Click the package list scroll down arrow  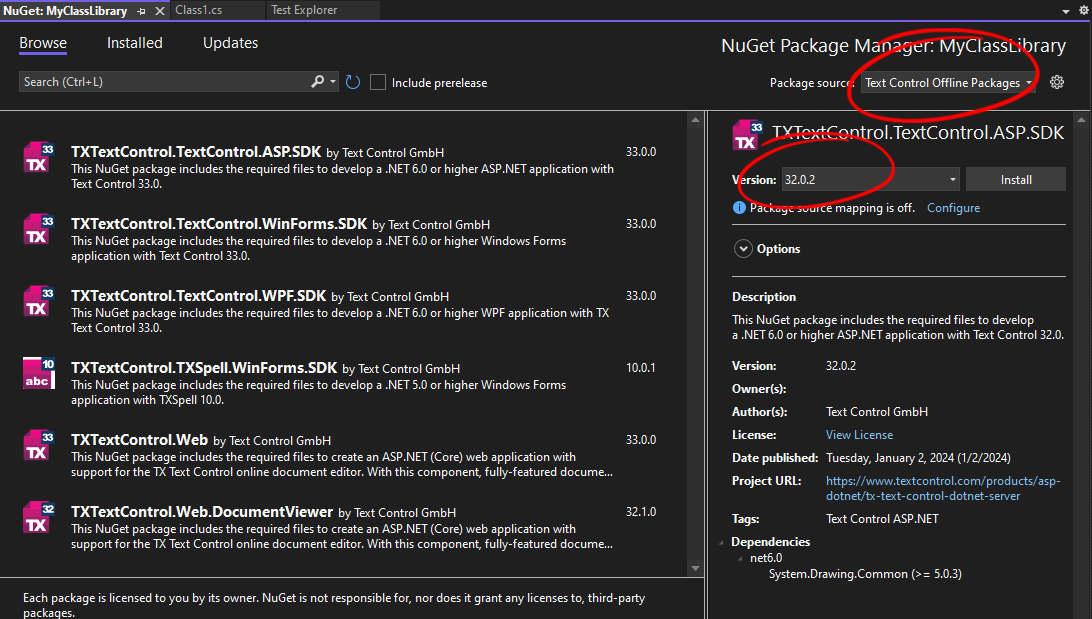coord(695,568)
